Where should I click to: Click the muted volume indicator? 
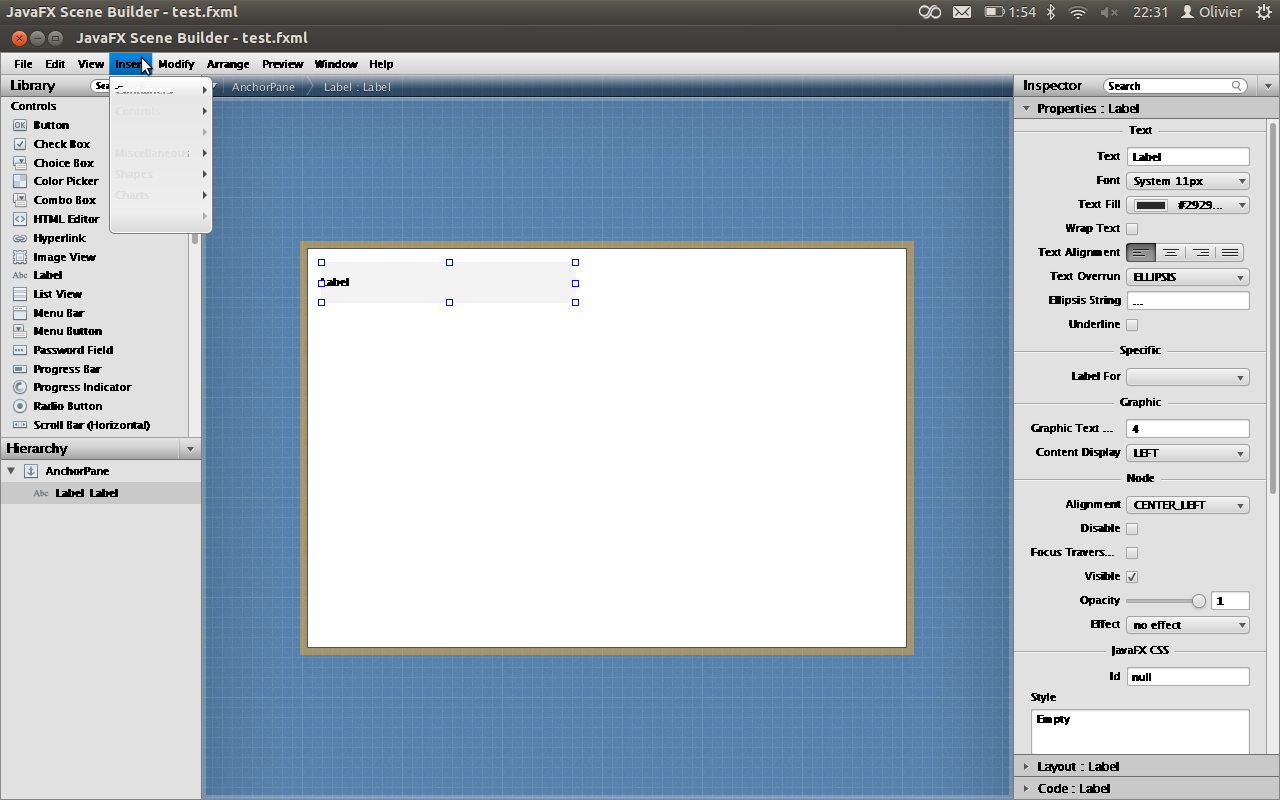tap(1109, 12)
